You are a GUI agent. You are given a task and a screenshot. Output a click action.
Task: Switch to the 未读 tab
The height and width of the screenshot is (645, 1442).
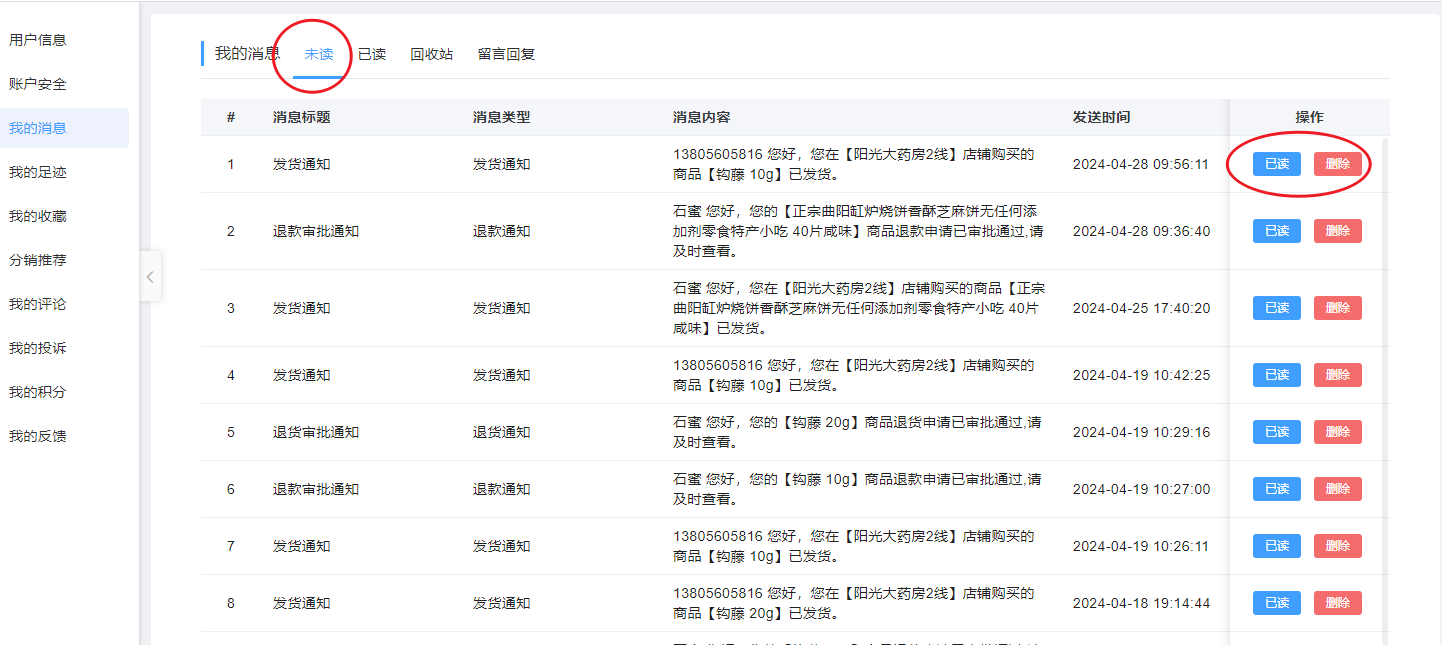click(x=319, y=54)
